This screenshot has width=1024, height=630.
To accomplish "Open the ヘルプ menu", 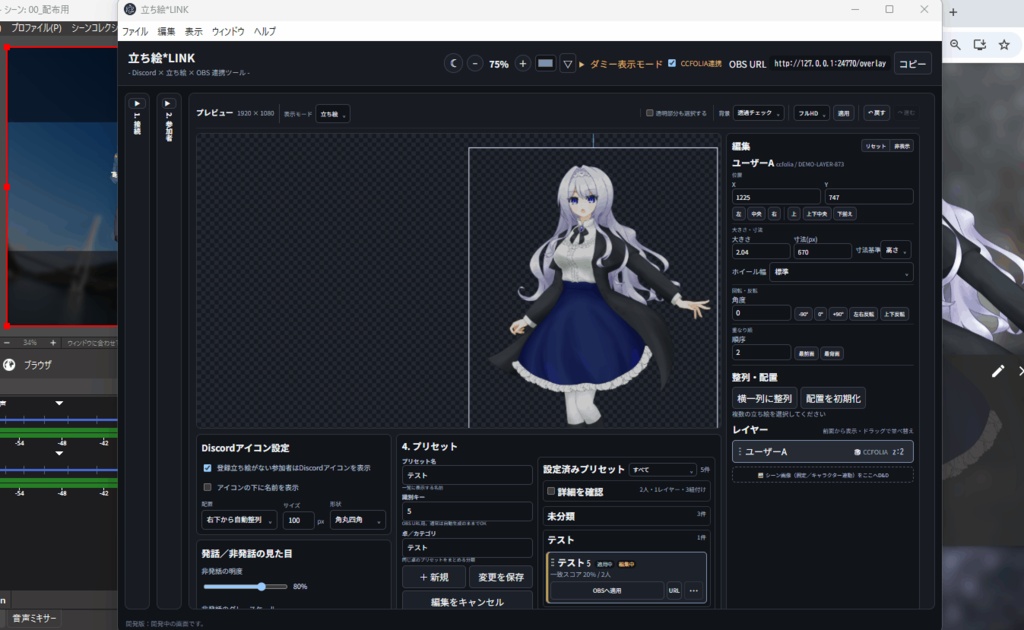I will 264,31.
